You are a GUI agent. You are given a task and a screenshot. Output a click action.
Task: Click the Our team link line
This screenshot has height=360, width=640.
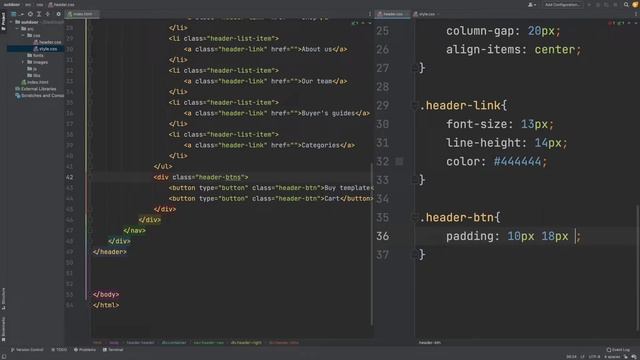[x=265, y=81]
